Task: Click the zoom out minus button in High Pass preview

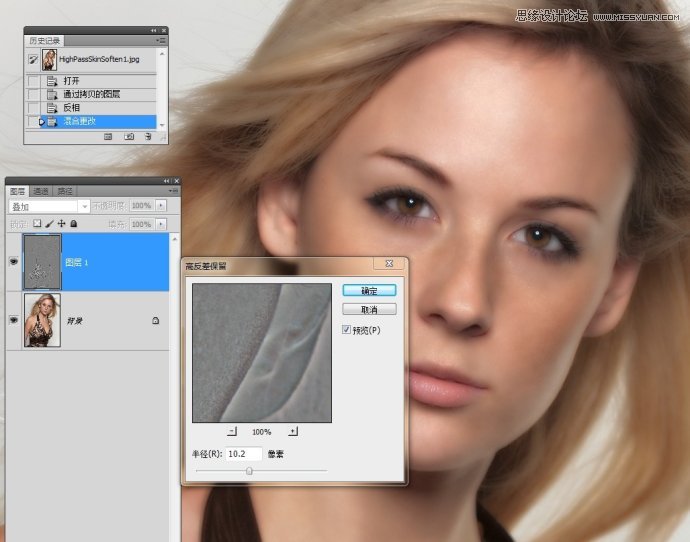Action: 232,432
